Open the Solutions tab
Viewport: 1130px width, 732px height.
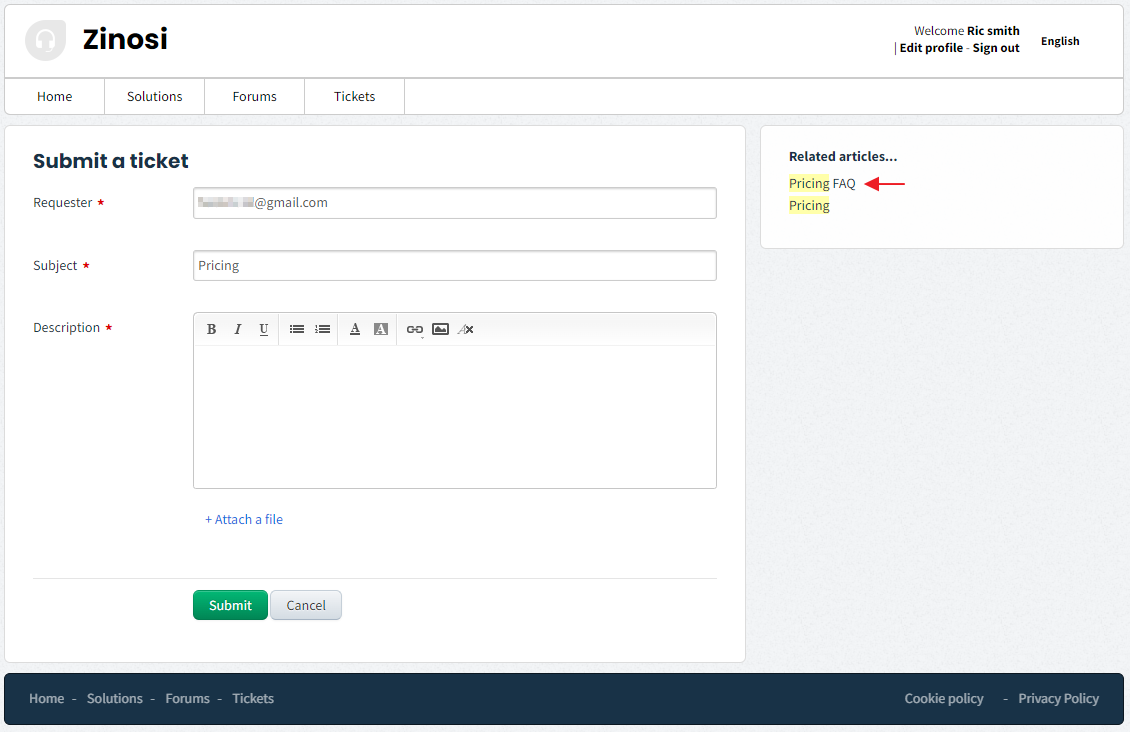tap(155, 97)
